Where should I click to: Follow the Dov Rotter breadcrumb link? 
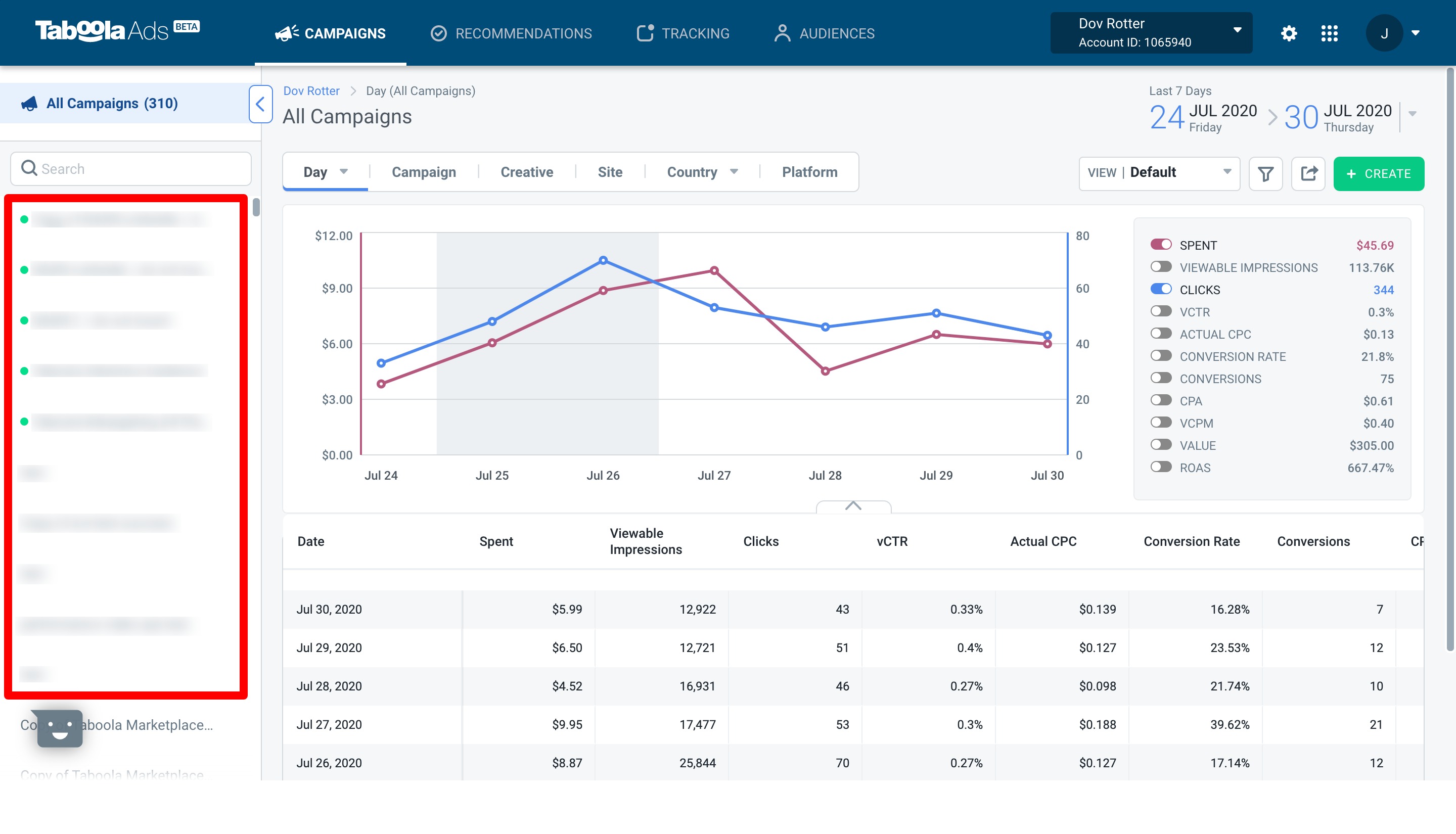click(x=311, y=90)
